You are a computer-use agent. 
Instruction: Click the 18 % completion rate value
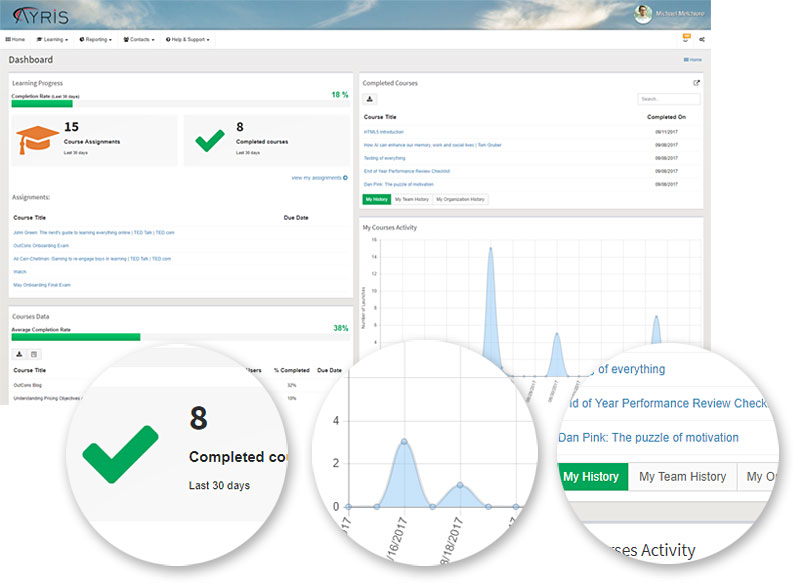(x=340, y=94)
